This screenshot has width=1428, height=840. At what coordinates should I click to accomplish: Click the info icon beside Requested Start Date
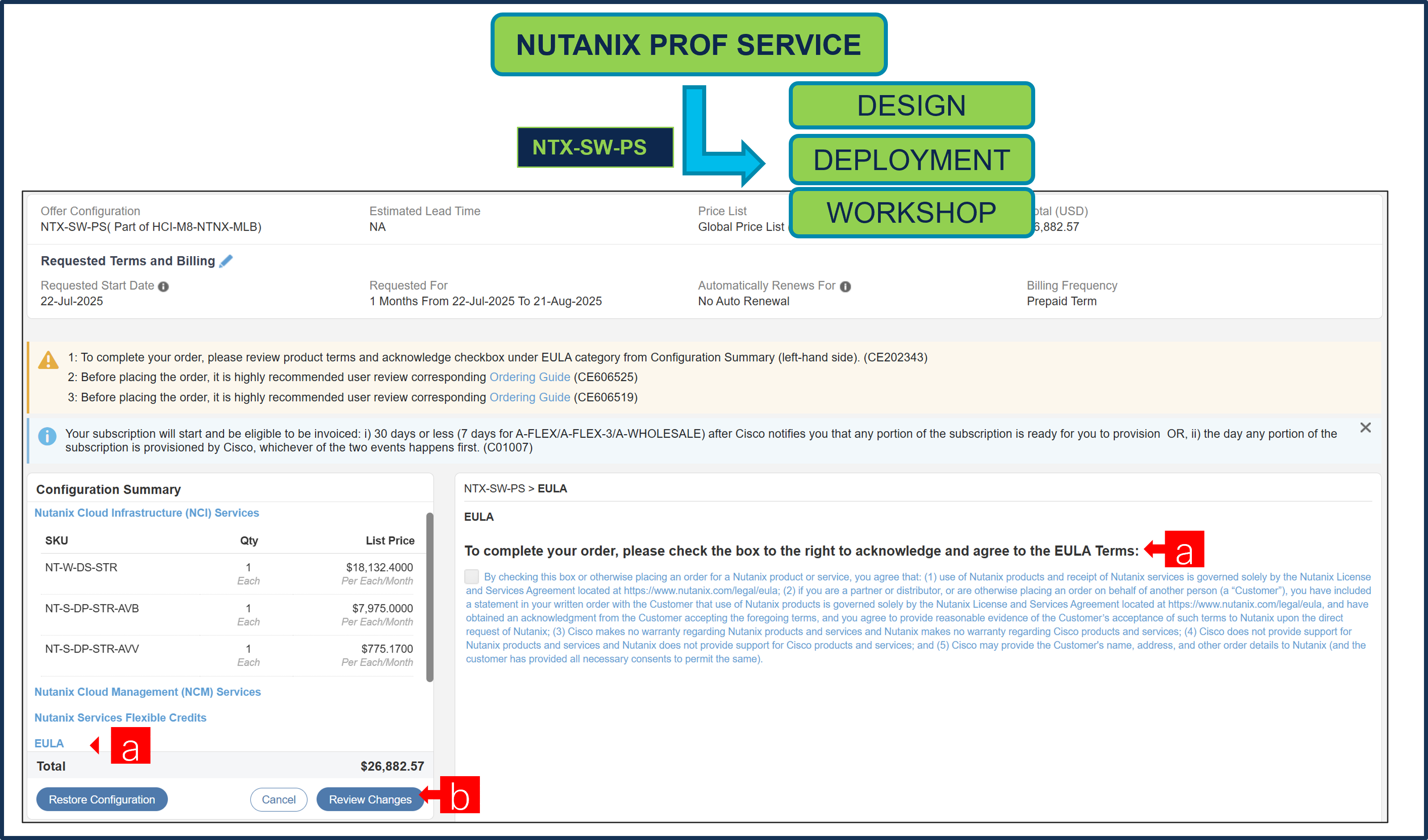(x=164, y=287)
